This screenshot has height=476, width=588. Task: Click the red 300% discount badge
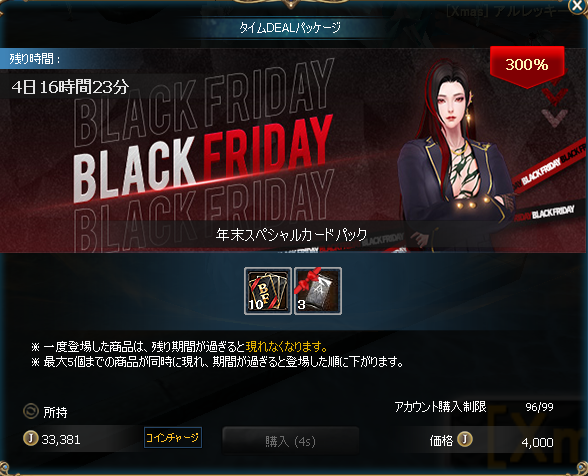[x=527, y=66]
